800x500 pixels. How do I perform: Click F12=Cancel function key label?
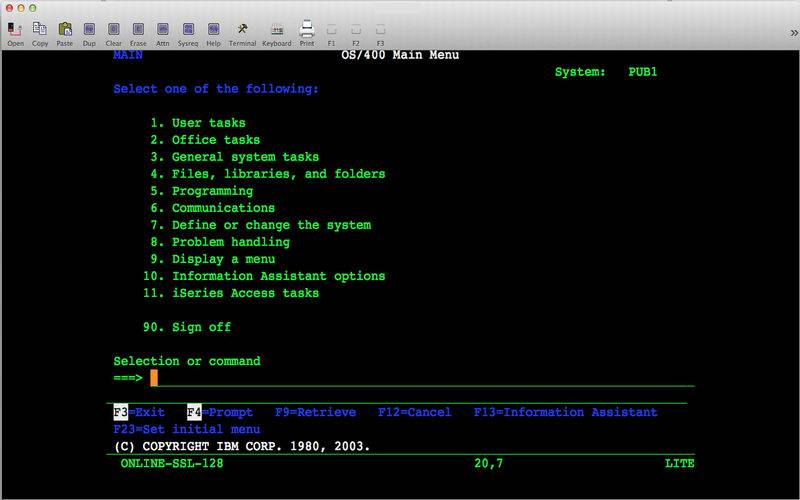coord(414,412)
